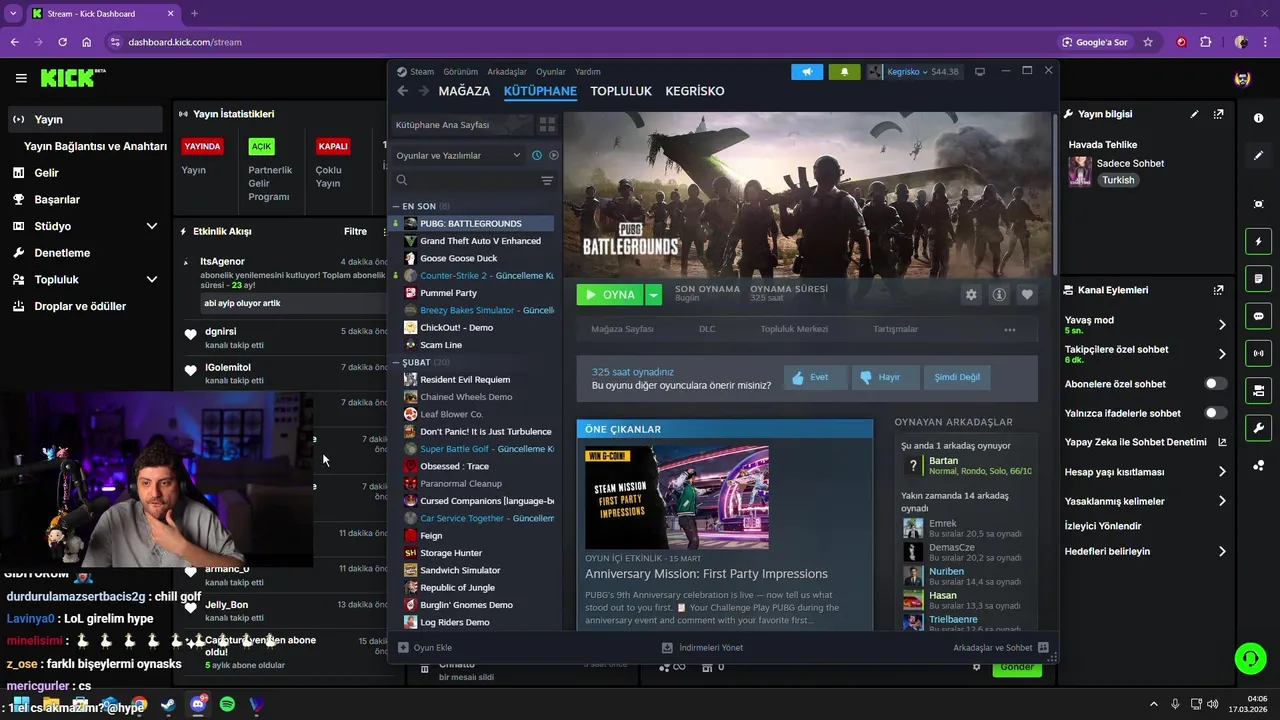
Task: Open Discord from Windows taskbar
Action: 198,705
